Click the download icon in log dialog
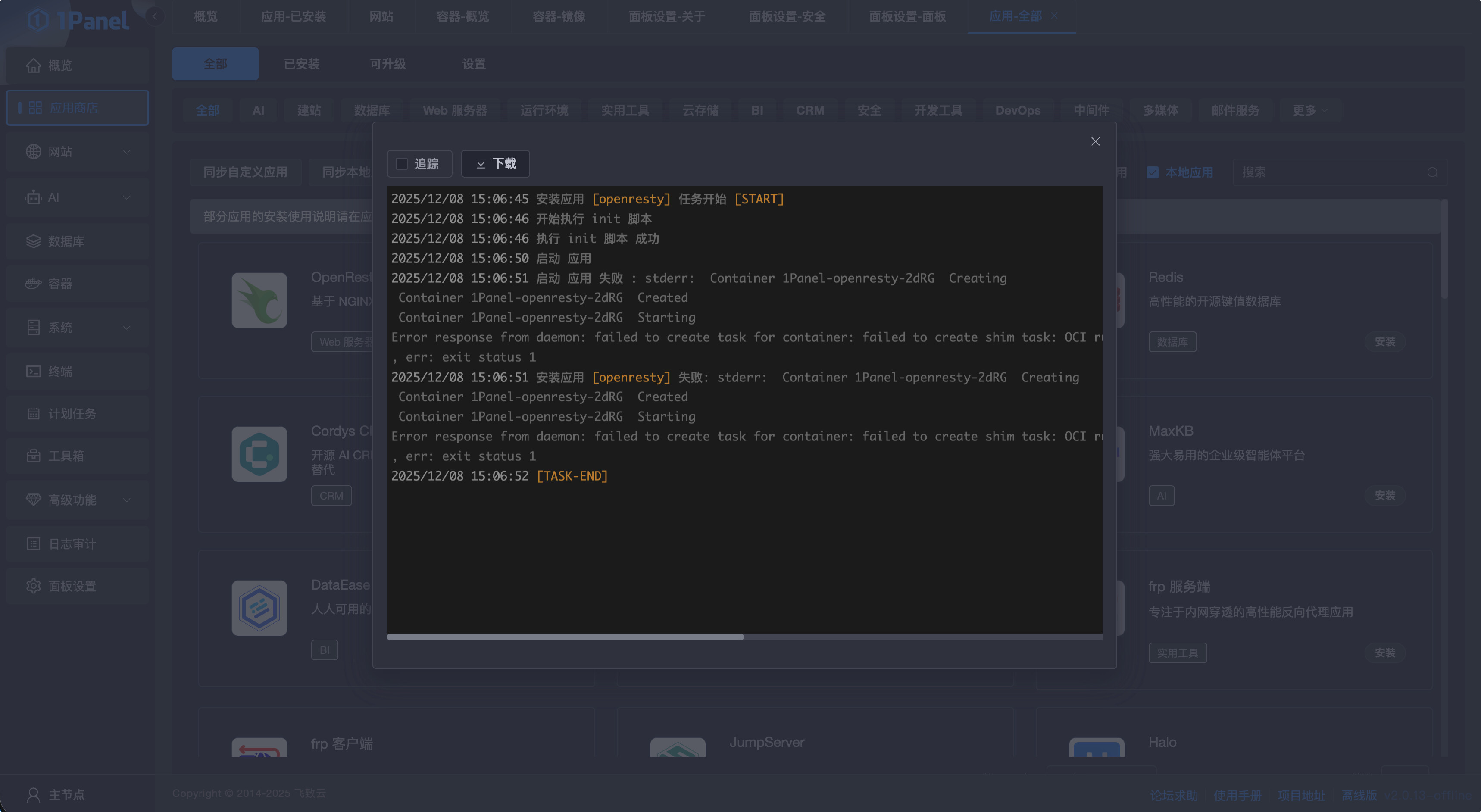 pyautogui.click(x=481, y=165)
